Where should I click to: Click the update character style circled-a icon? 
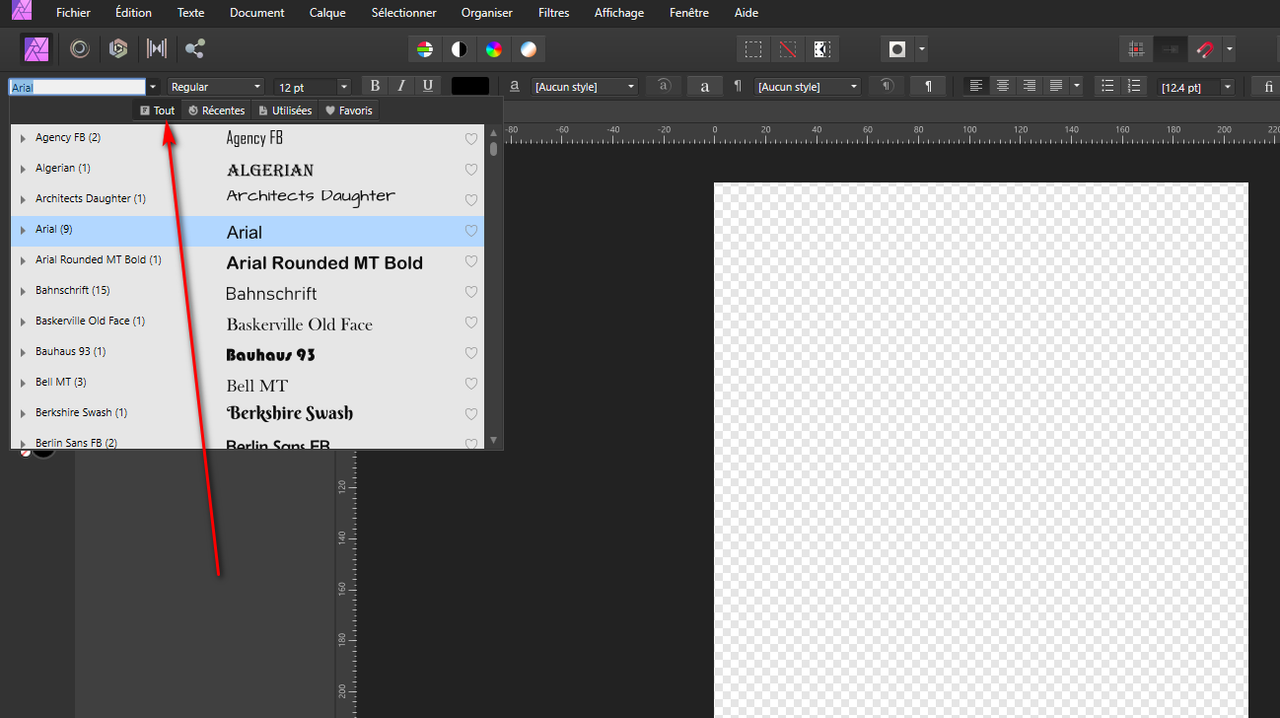tap(663, 86)
